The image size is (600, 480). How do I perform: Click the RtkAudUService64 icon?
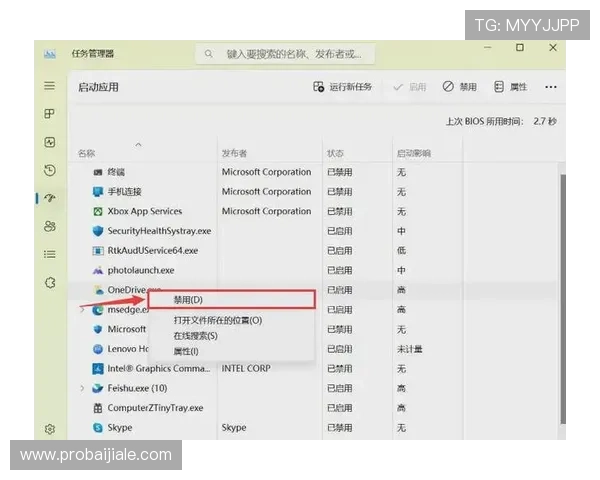point(98,251)
